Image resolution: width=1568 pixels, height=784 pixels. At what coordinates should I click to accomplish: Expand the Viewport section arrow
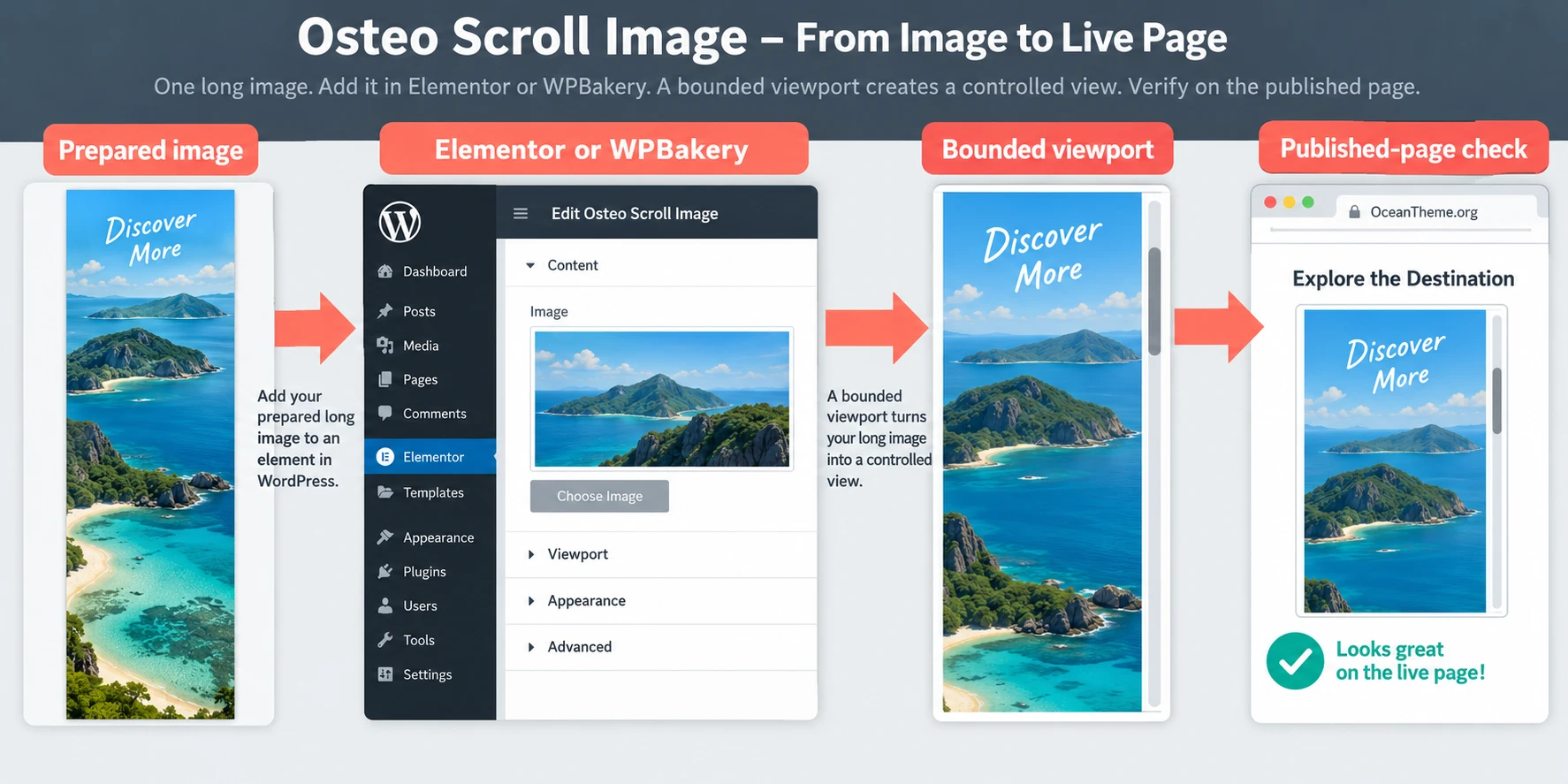[x=531, y=554]
